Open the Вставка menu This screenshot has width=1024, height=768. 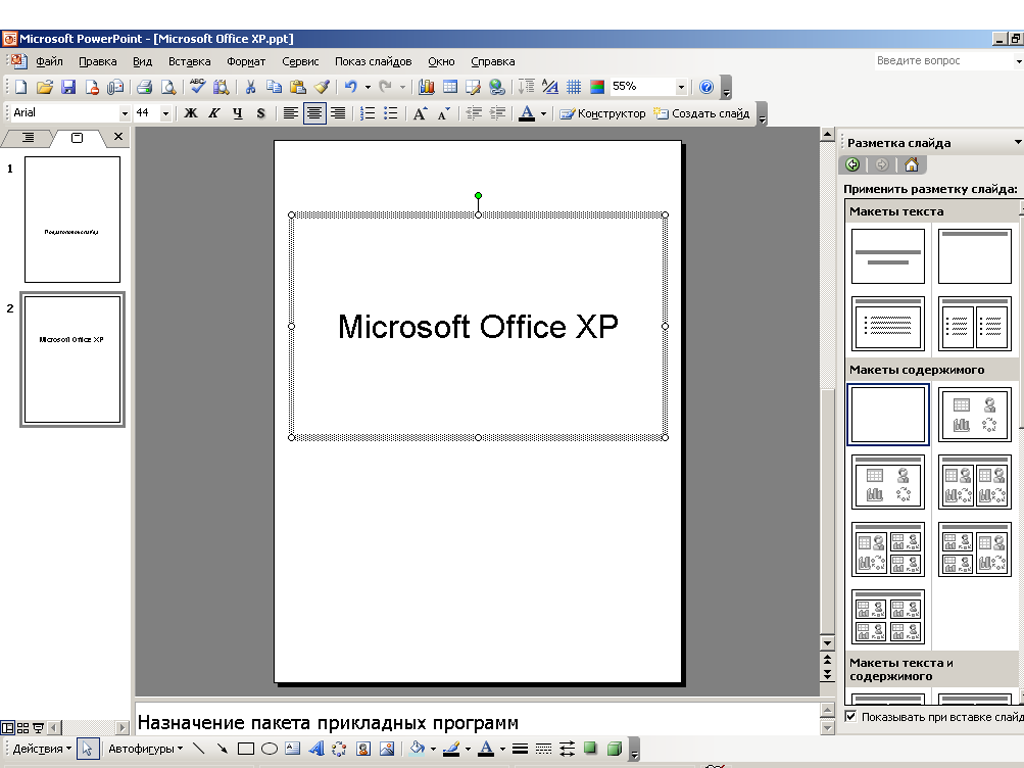[x=189, y=61]
